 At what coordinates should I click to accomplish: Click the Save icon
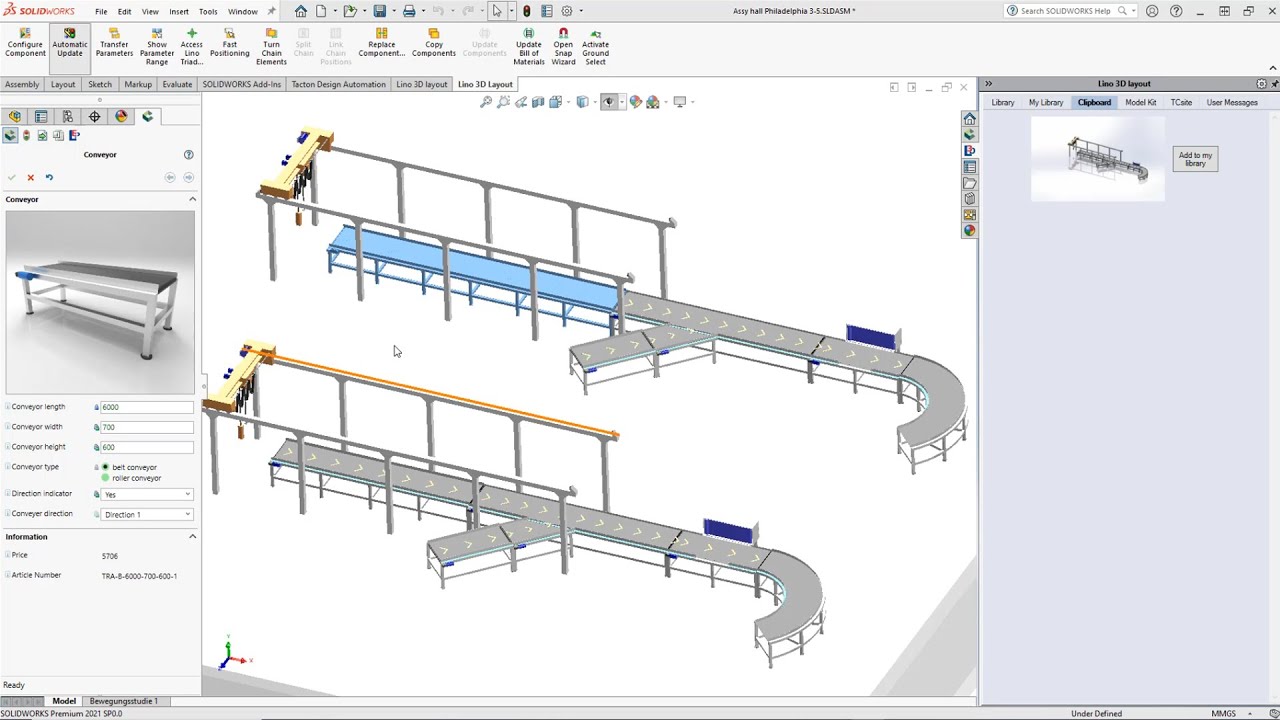click(x=379, y=11)
